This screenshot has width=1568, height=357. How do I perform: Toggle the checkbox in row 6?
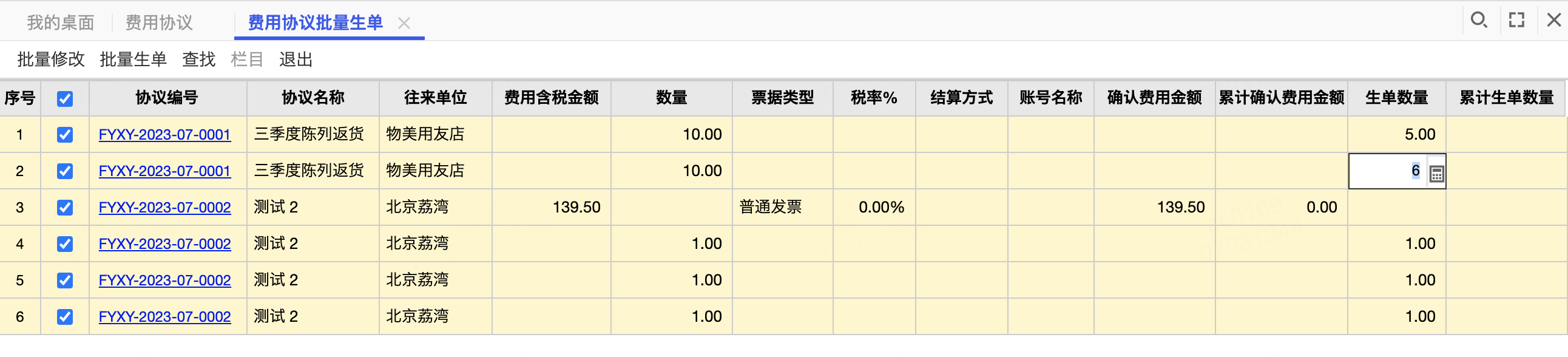click(x=65, y=317)
